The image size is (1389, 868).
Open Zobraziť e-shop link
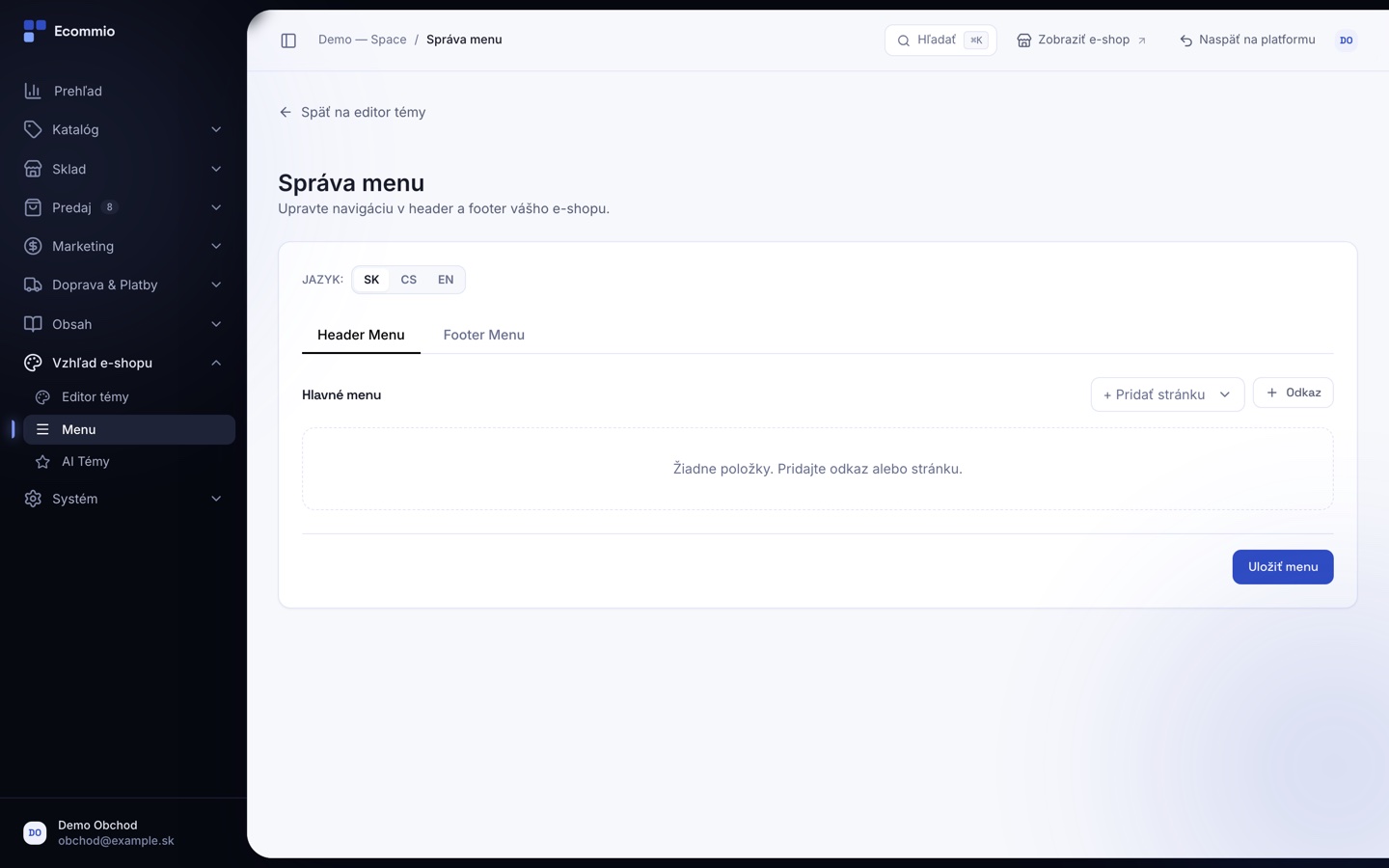click(1081, 41)
